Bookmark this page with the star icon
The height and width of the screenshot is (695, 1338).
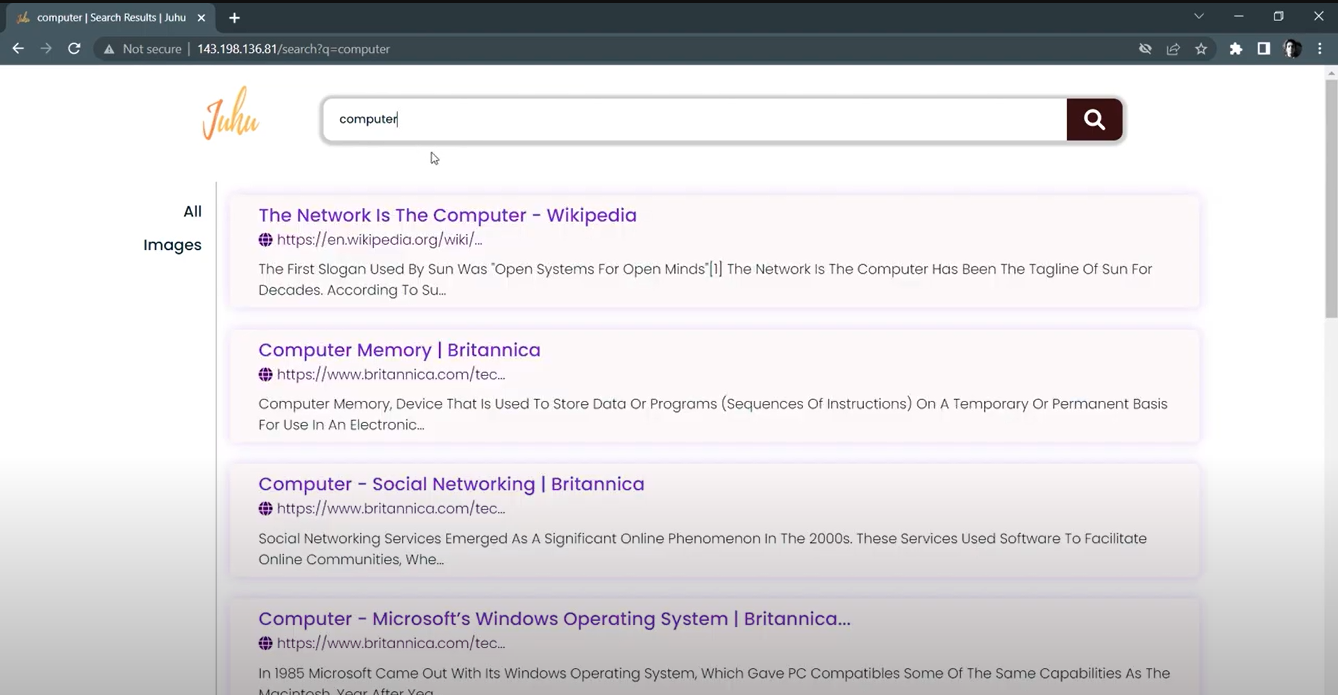[x=1201, y=49]
